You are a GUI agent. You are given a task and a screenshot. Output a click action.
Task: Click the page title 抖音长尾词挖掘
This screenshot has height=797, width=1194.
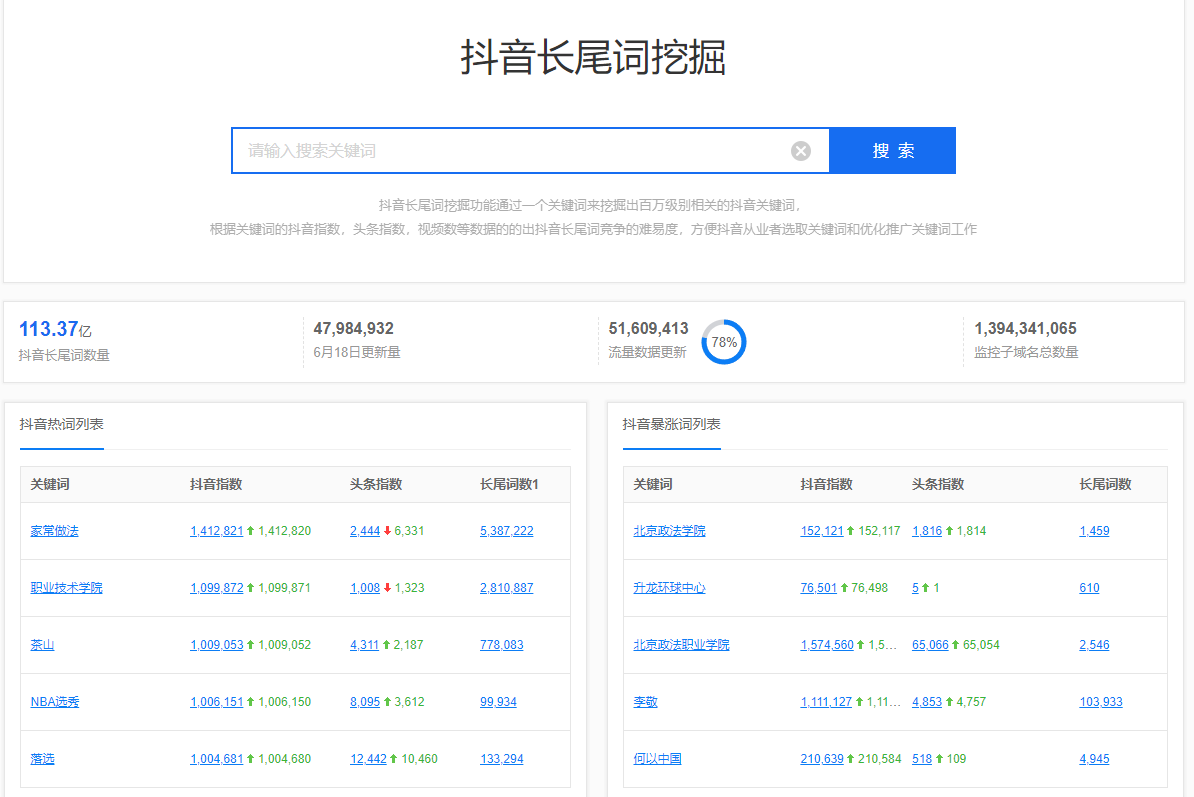[x=593, y=57]
